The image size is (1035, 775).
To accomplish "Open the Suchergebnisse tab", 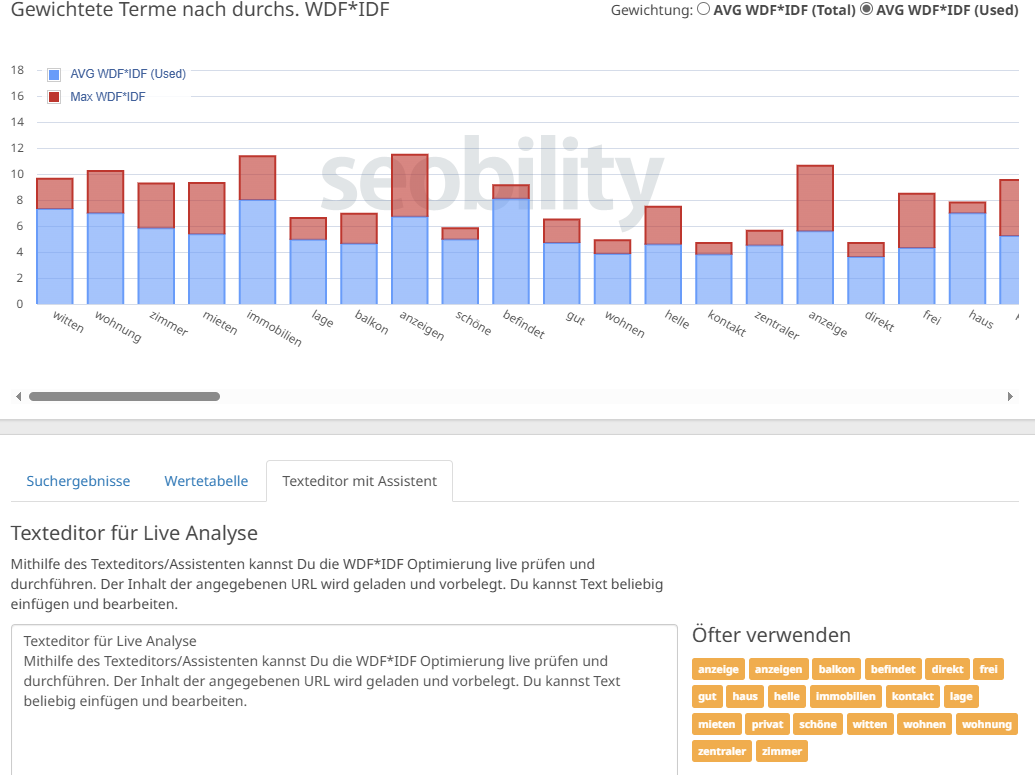I will (x=78, y=481).
